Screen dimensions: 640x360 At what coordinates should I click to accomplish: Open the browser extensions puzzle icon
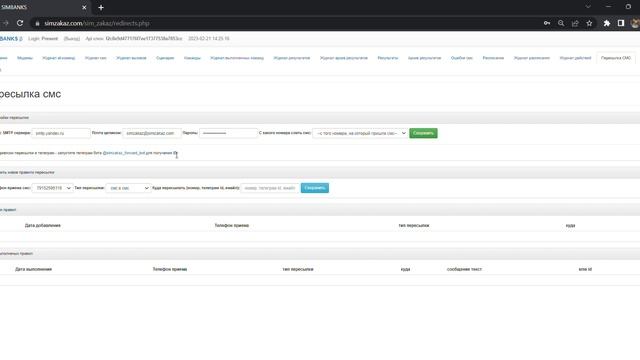click(x=607, y=23)
